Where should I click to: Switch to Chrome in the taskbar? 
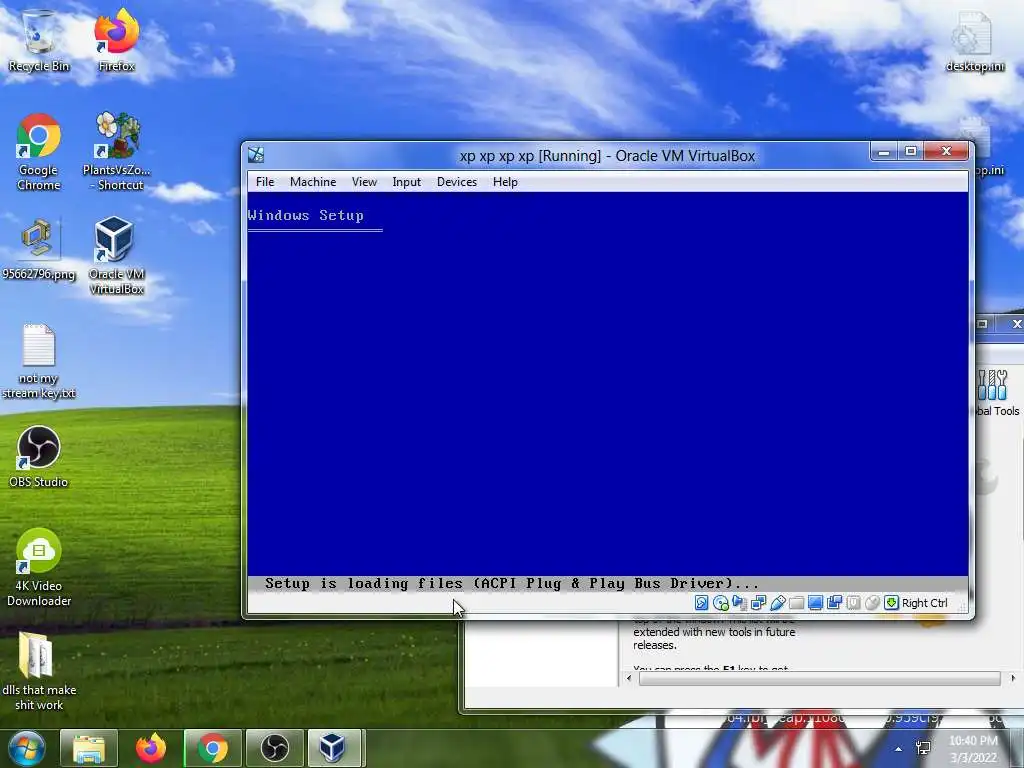[213, 748]
